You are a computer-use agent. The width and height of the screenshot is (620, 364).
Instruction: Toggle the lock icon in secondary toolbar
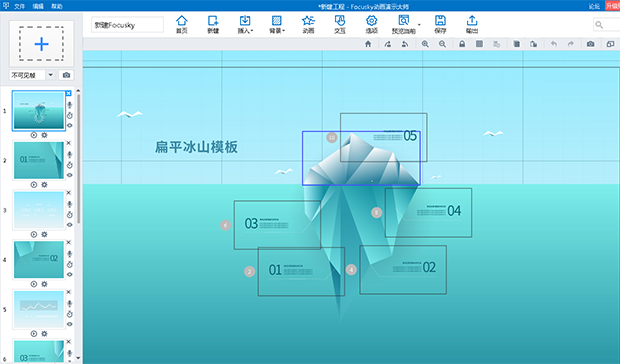[x=462, y=44]
